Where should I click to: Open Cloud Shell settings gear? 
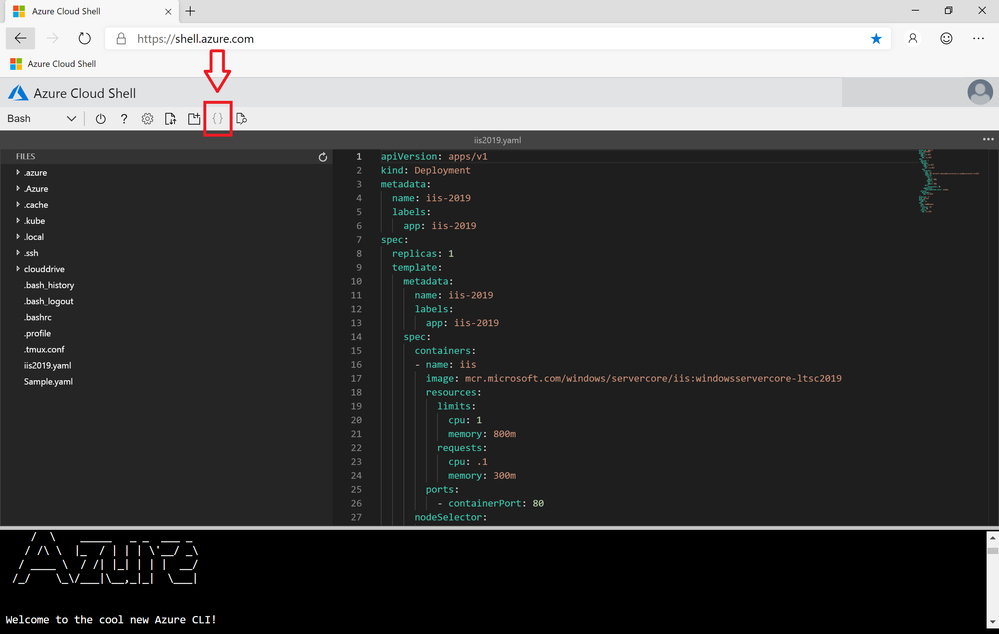(147, 119)
